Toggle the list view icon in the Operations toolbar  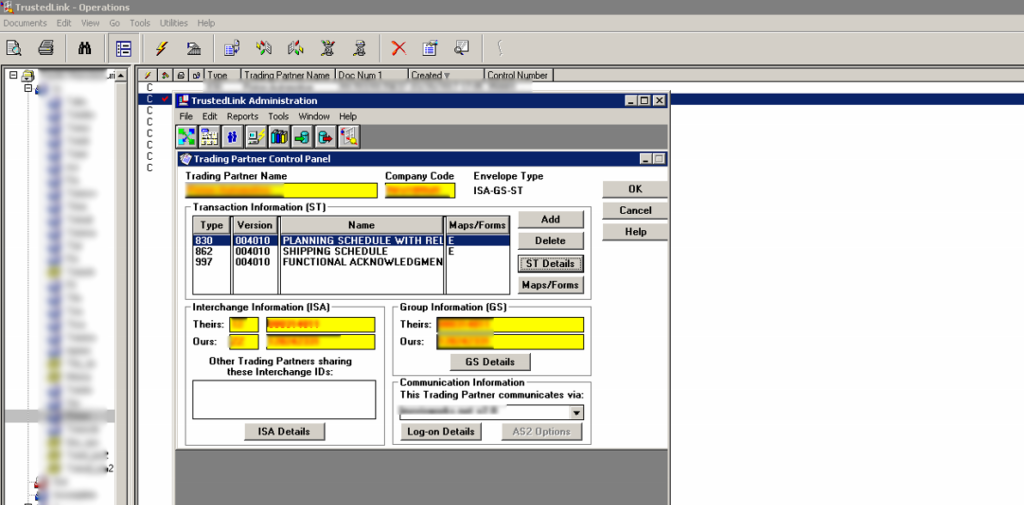pyautogui.click(x=123, y=48)
